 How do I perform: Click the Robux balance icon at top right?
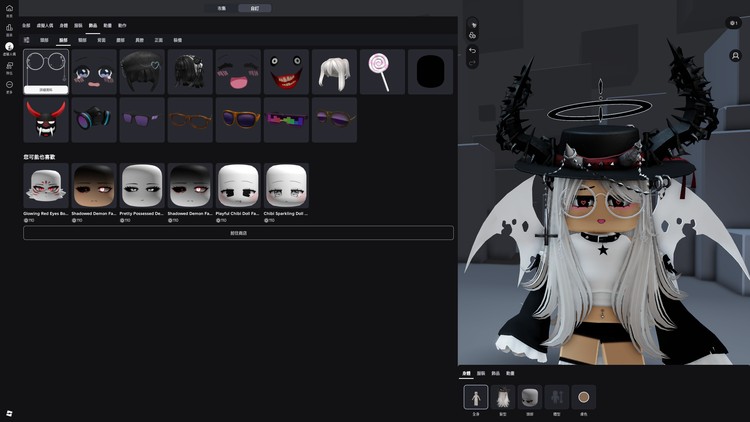coord(735,22)
